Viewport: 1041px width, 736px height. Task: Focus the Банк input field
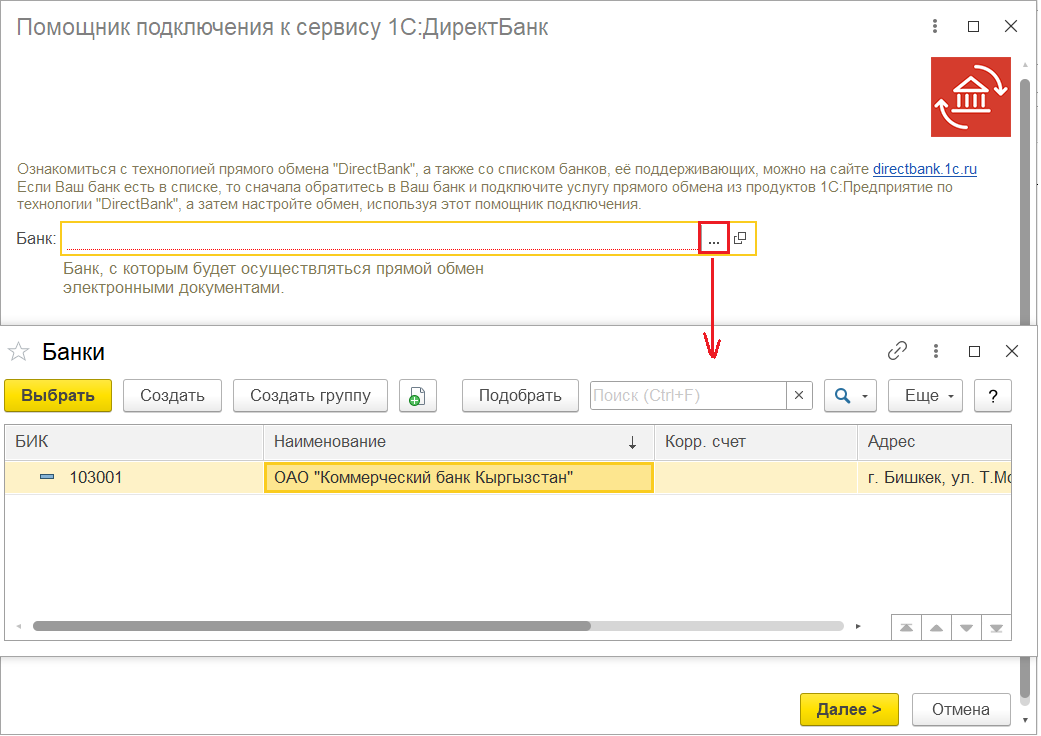pyautogui.click(x=380, y=238)
